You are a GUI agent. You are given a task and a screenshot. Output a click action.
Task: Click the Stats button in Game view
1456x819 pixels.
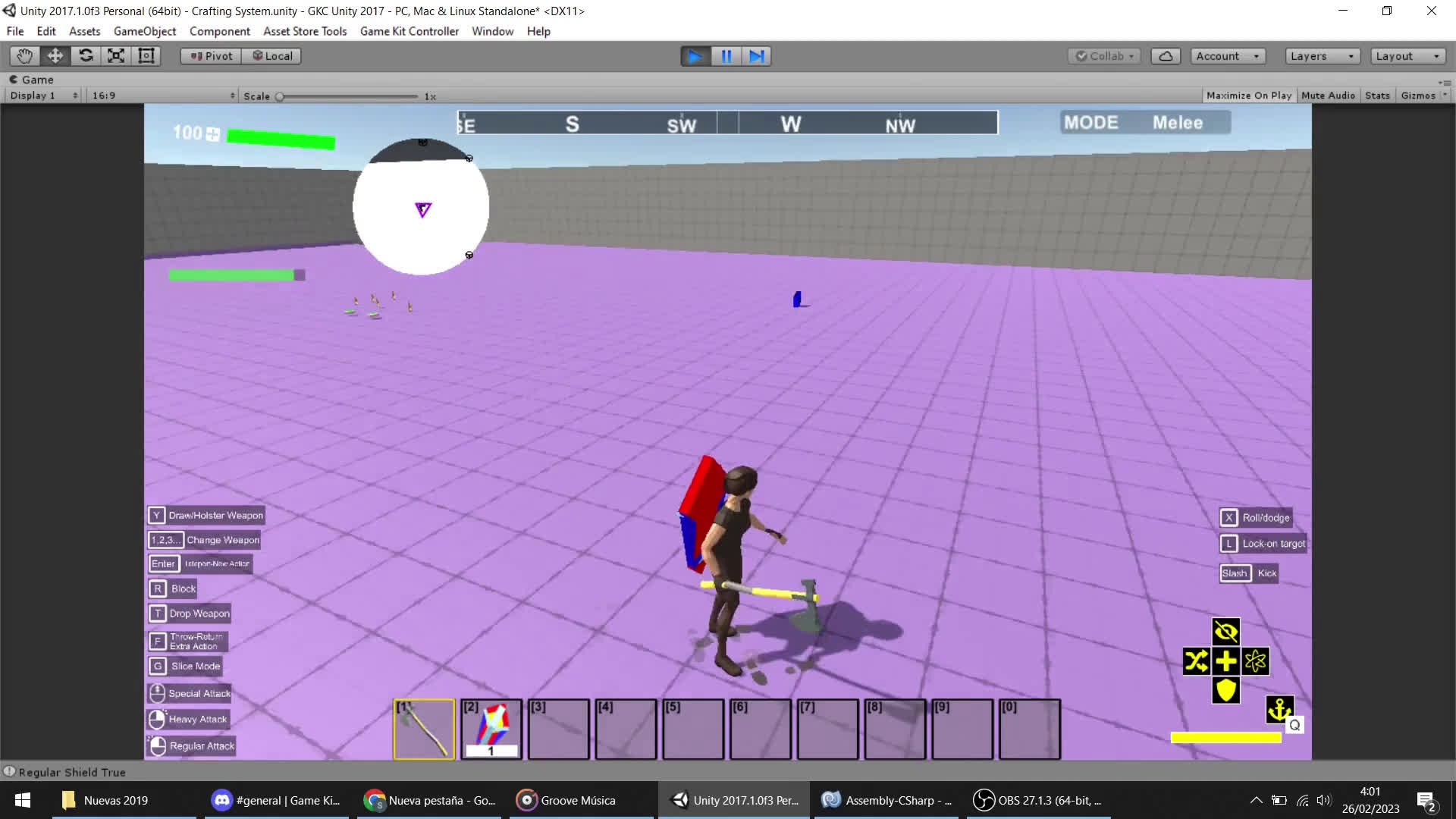click(1377, 95)
